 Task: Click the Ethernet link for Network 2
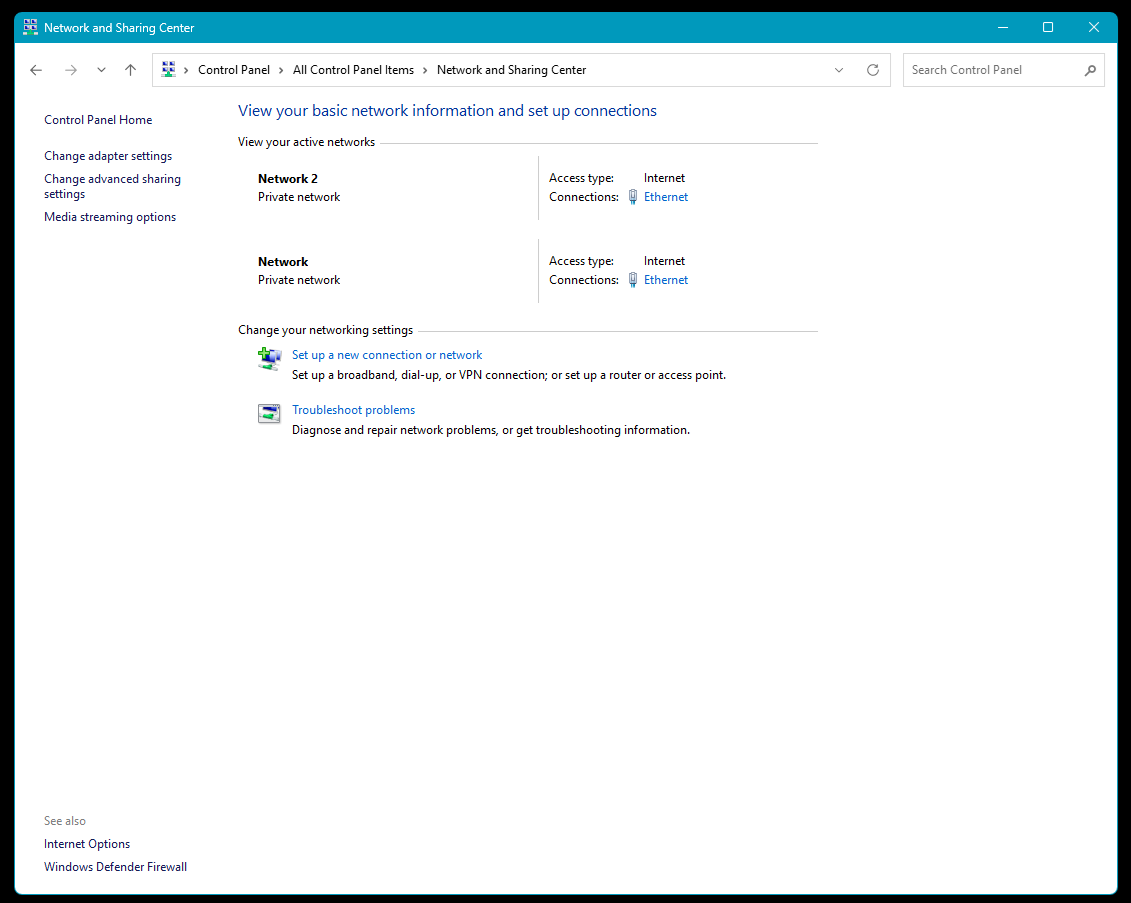coord(666,197)
